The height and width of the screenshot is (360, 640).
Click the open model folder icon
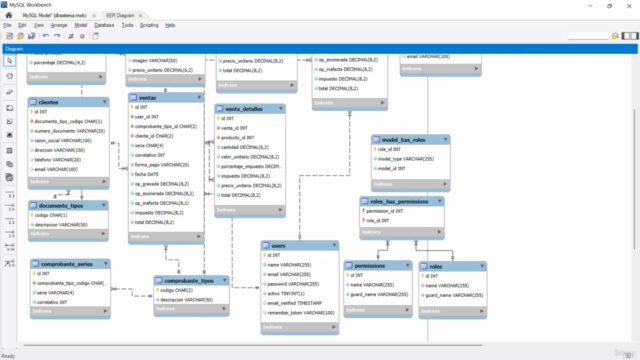20,36
